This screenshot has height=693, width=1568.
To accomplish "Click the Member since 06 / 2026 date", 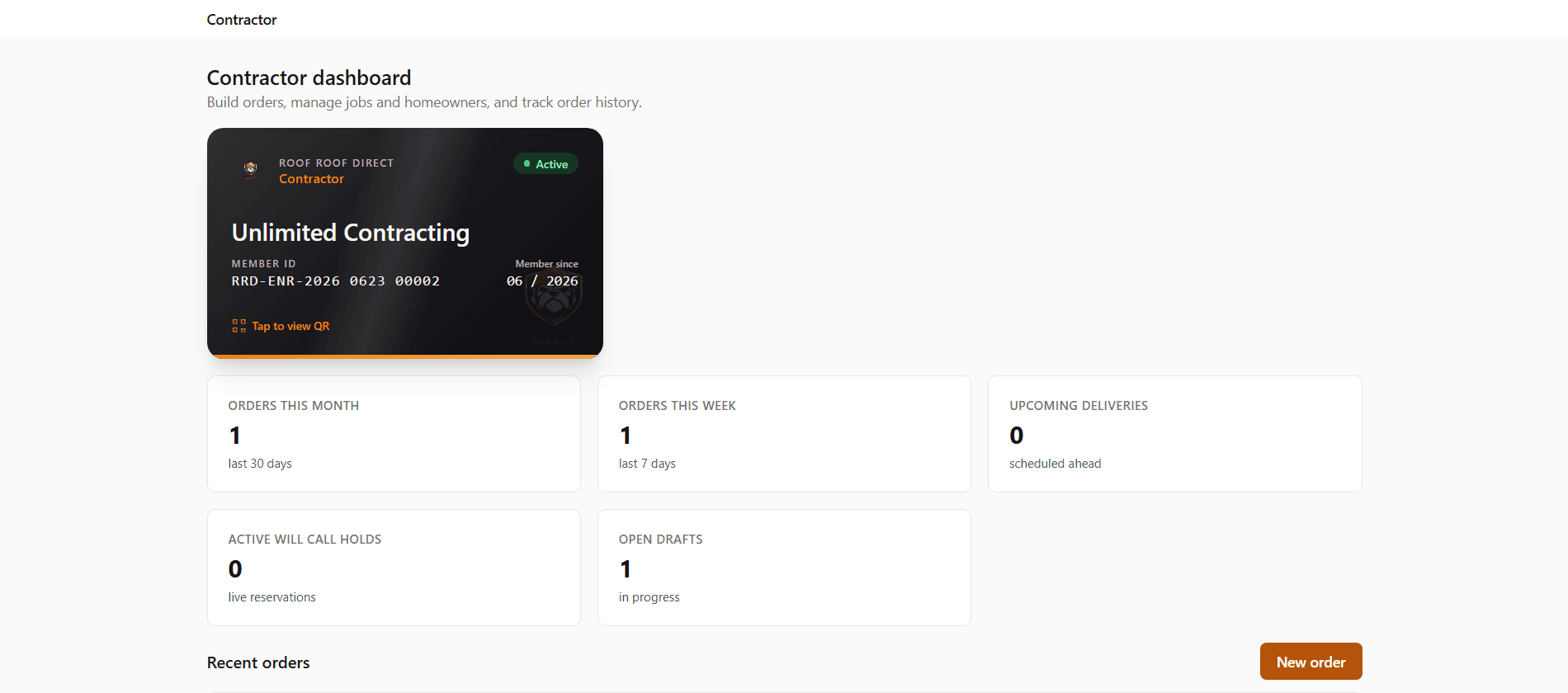I will tap(542, 281).
